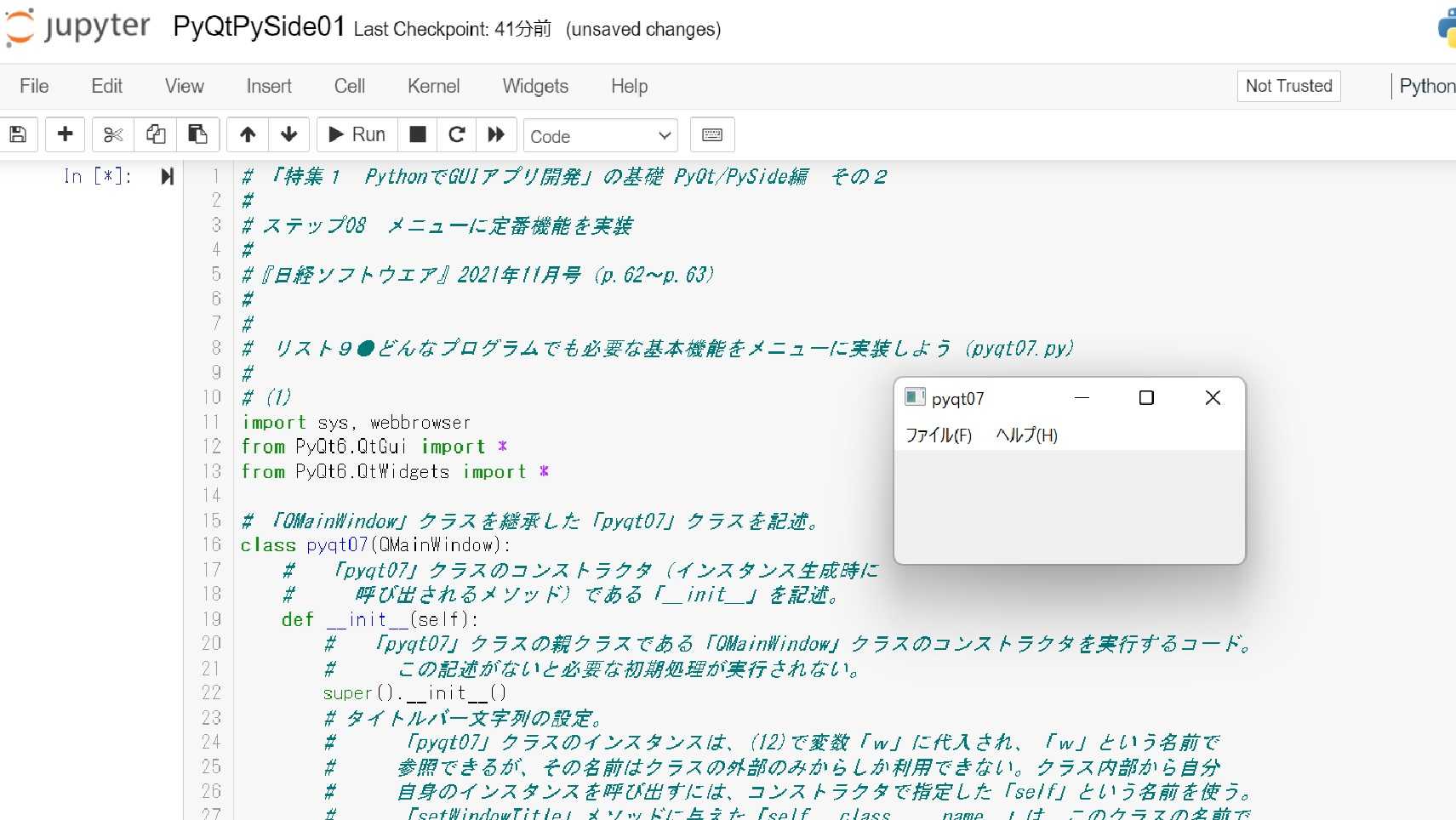Copy the selected cell with the copy icon
The width and height of the screenshot is (1456, 820).
point(155,134)
